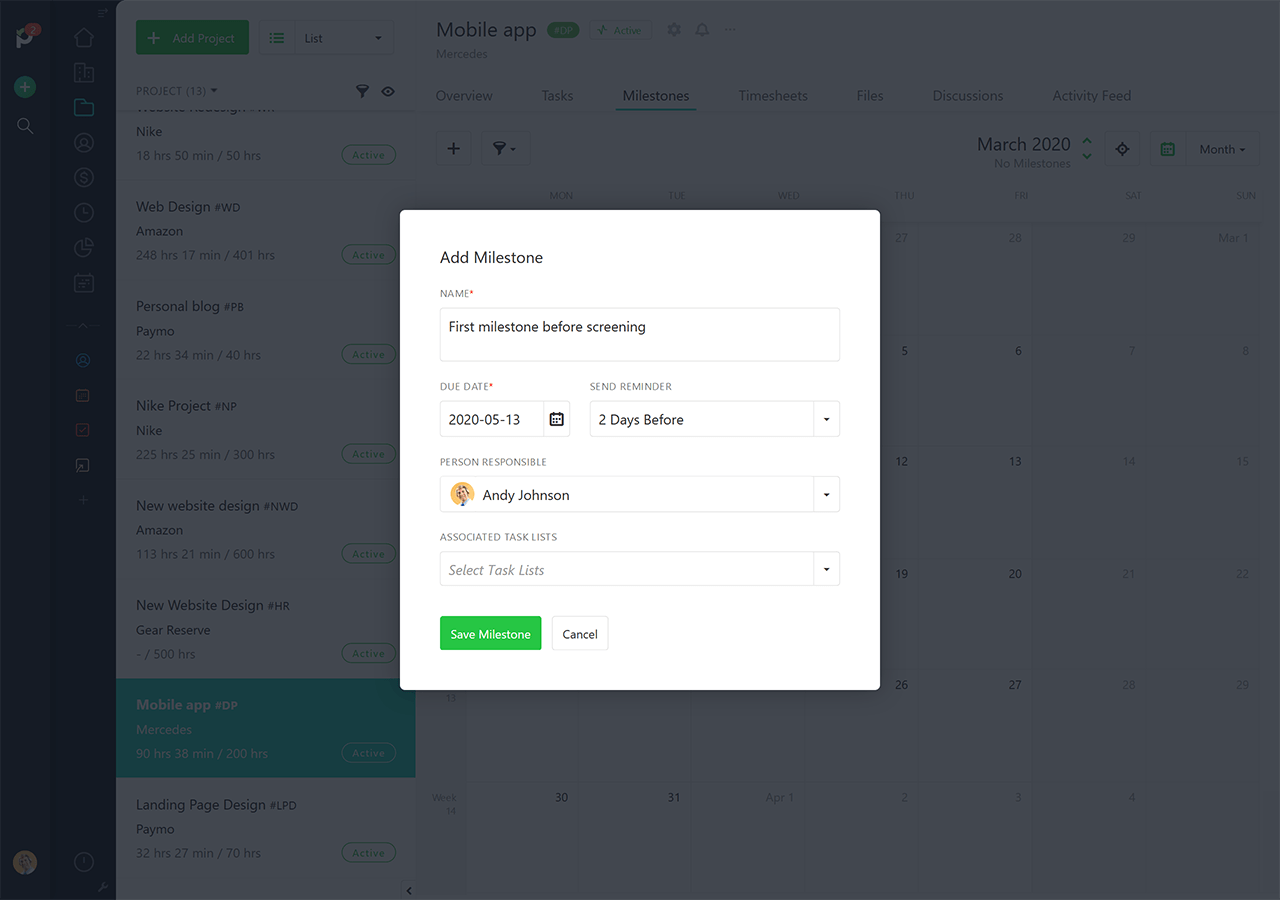
Task: Open the Discussions tab
Action: 968,96
